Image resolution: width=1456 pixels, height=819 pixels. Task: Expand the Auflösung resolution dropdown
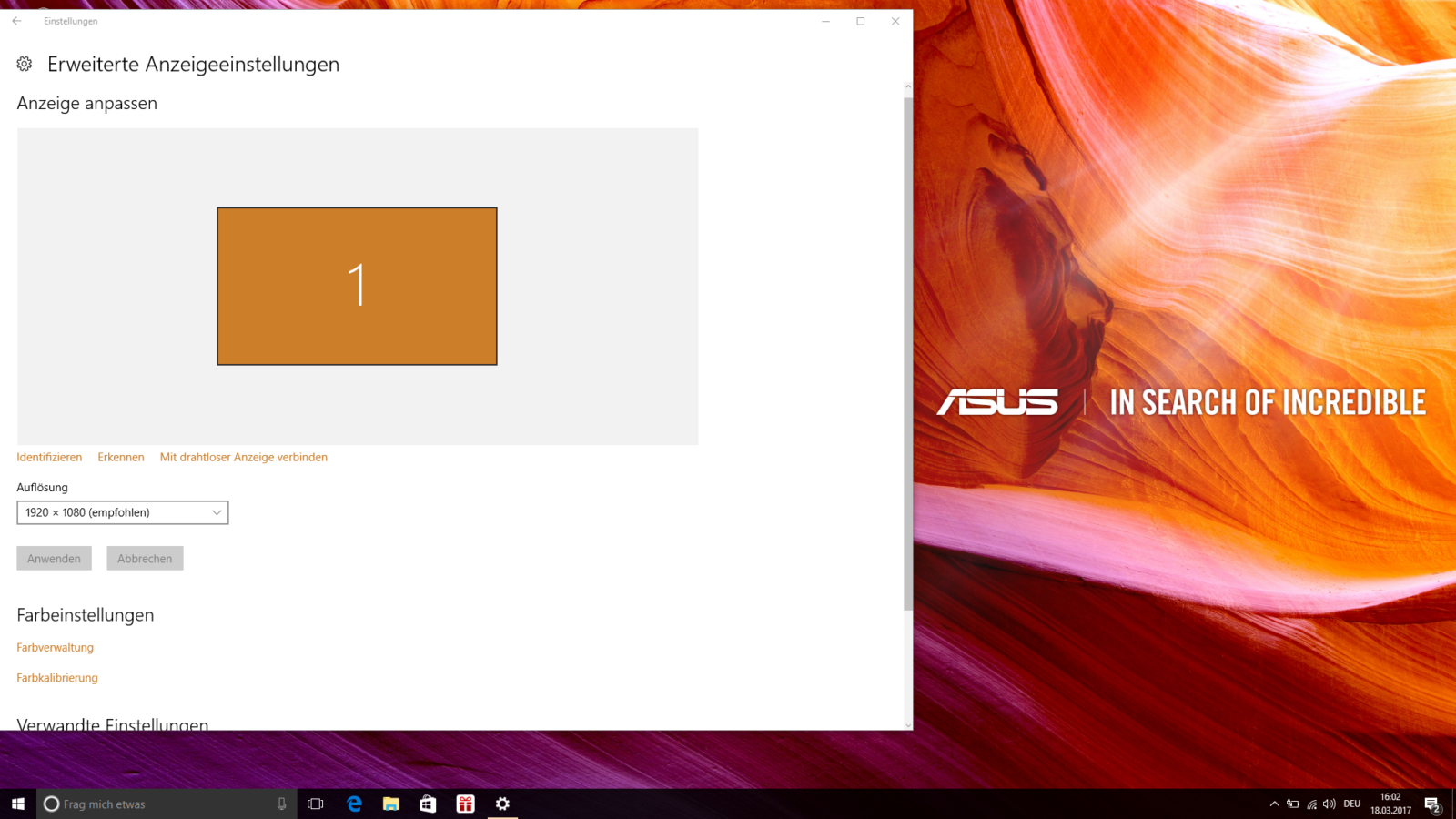pos(123,512)
